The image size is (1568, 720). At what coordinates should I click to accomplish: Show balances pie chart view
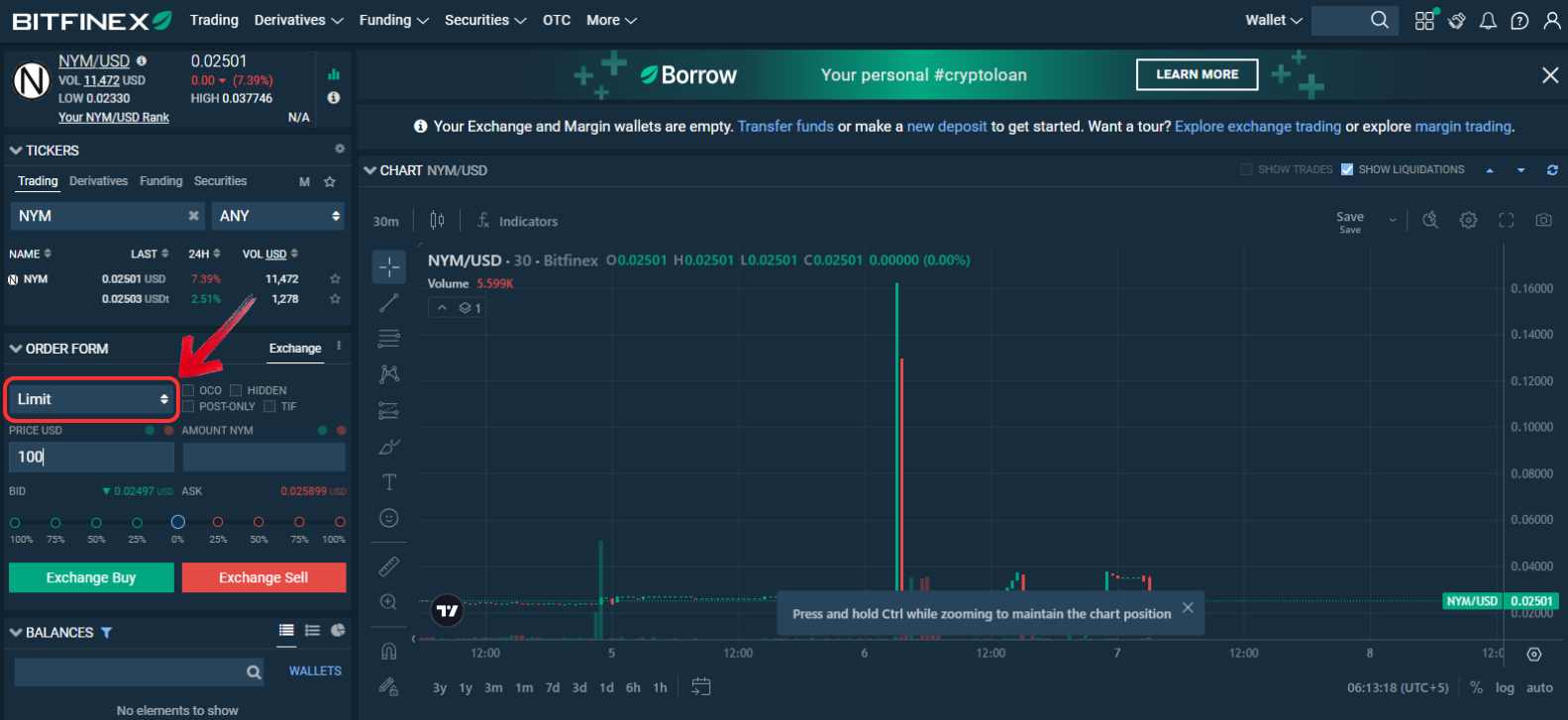coord(338,630)
